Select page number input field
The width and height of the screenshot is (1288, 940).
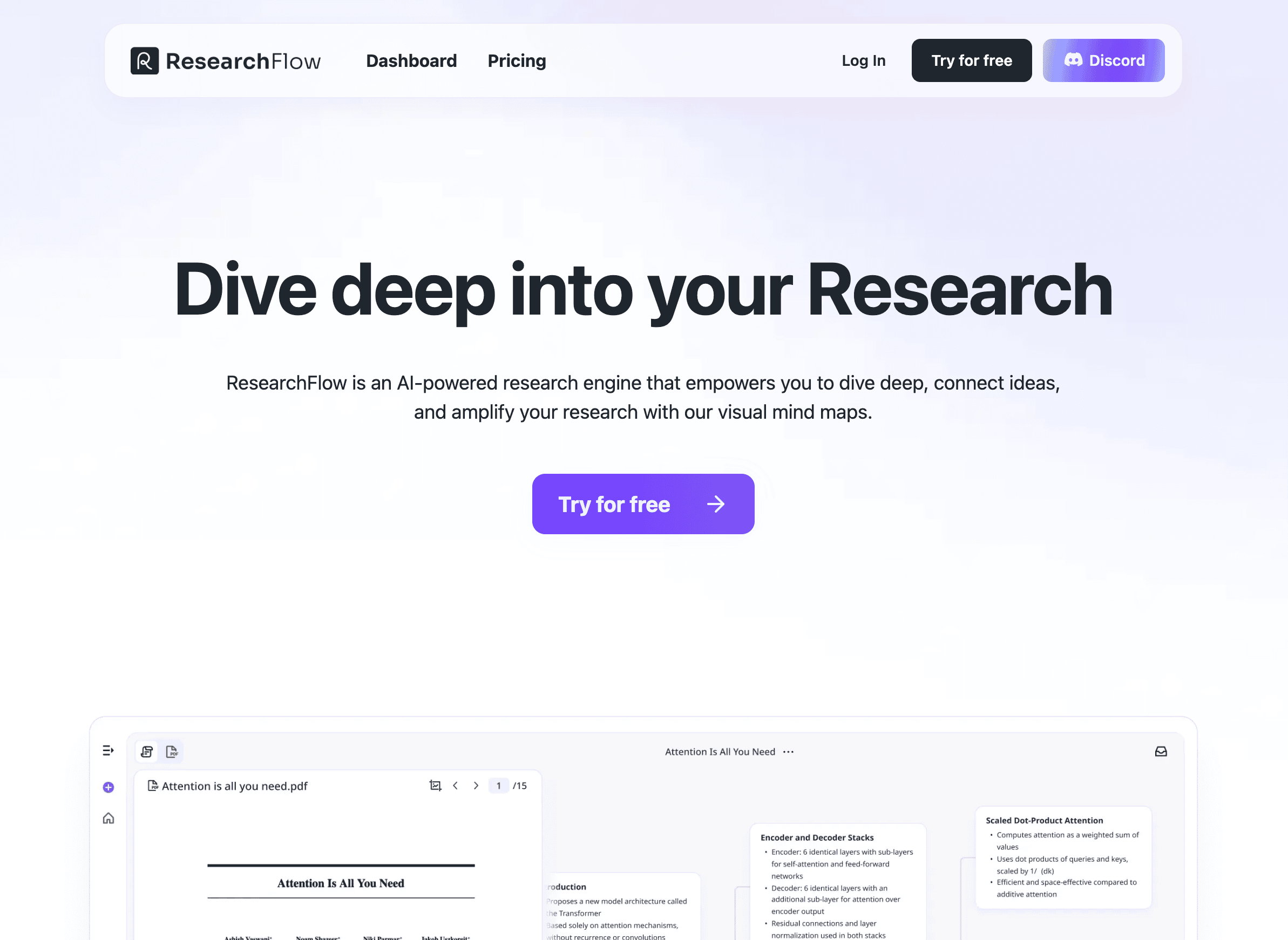498,785
